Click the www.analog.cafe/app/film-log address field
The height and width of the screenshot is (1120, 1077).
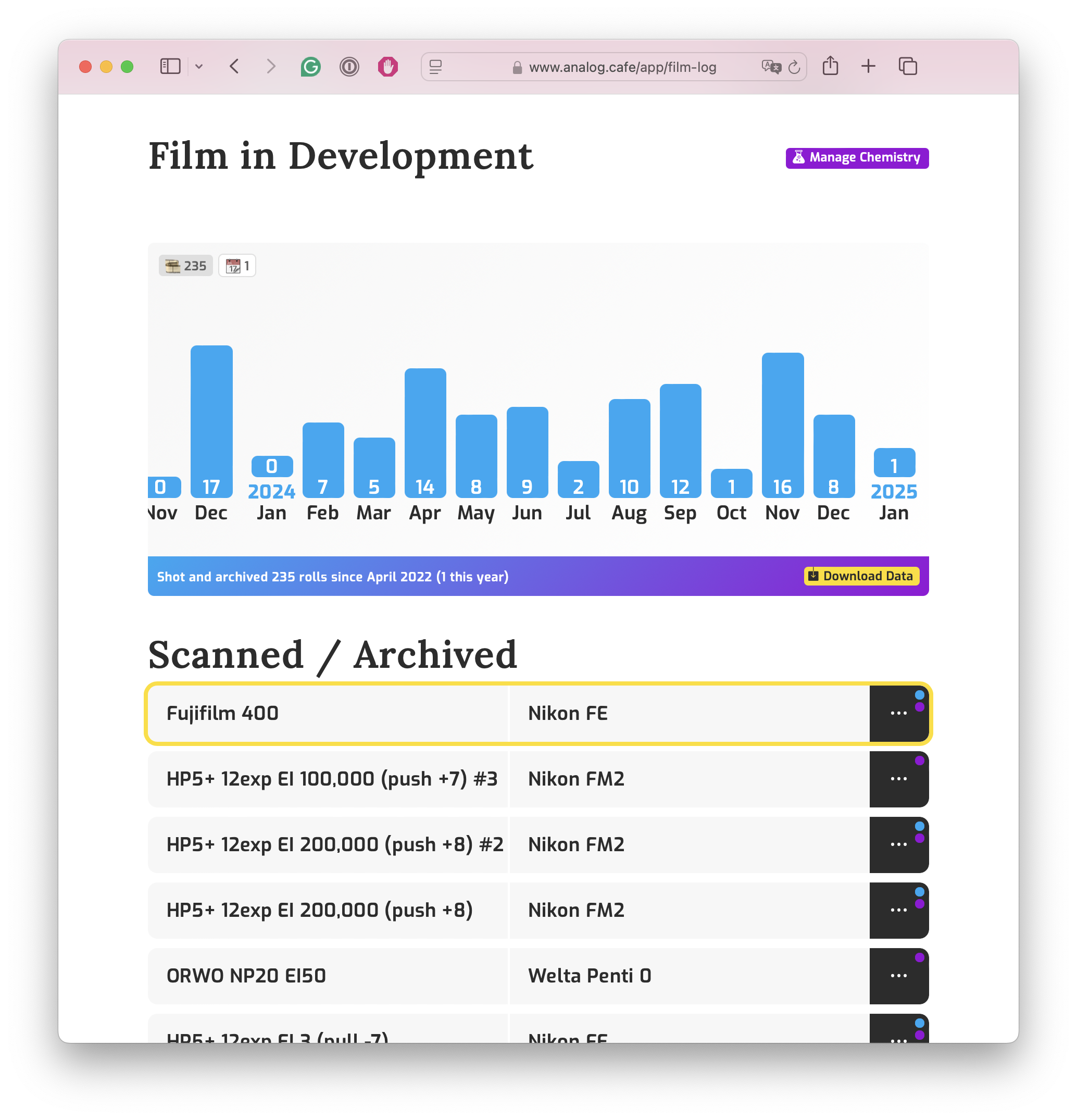(614, 67)
